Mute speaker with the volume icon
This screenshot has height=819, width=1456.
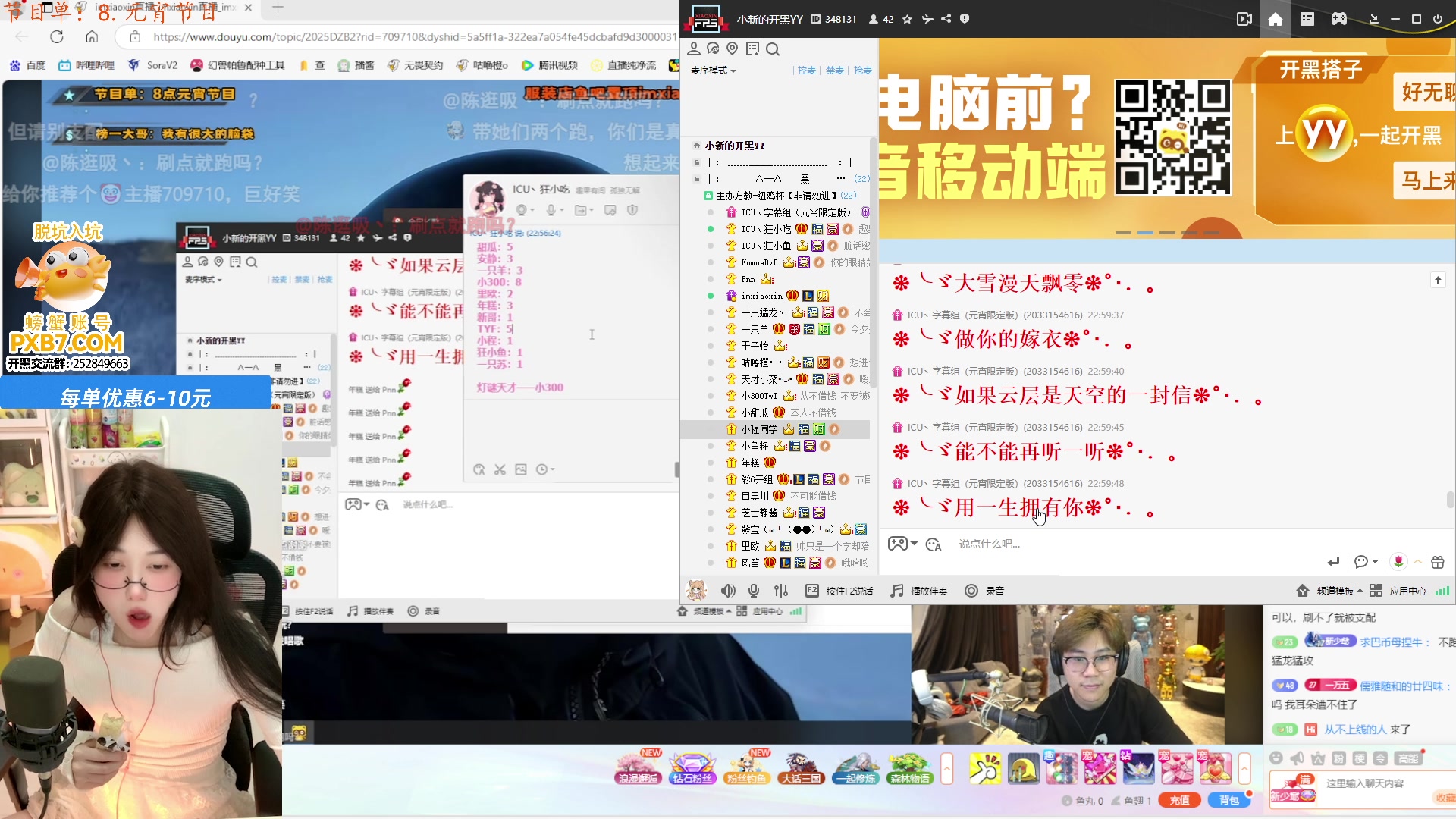coord(728,591)
